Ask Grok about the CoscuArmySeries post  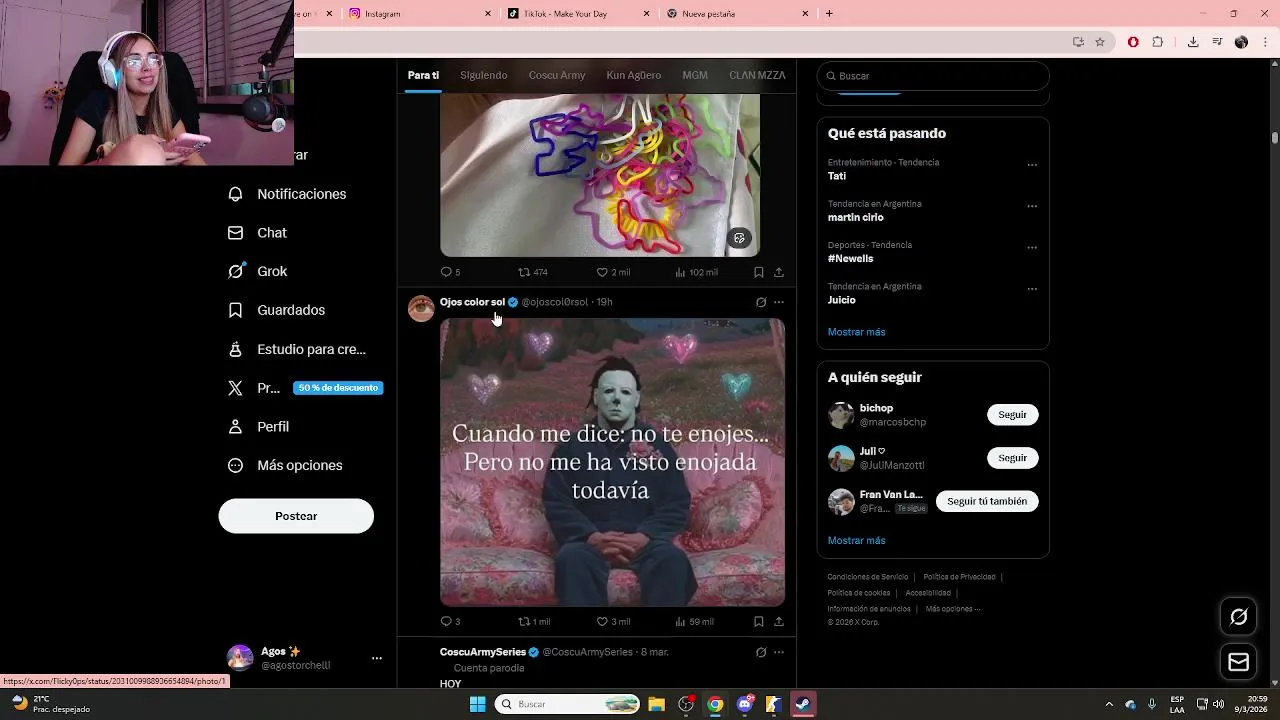point(761,652)
